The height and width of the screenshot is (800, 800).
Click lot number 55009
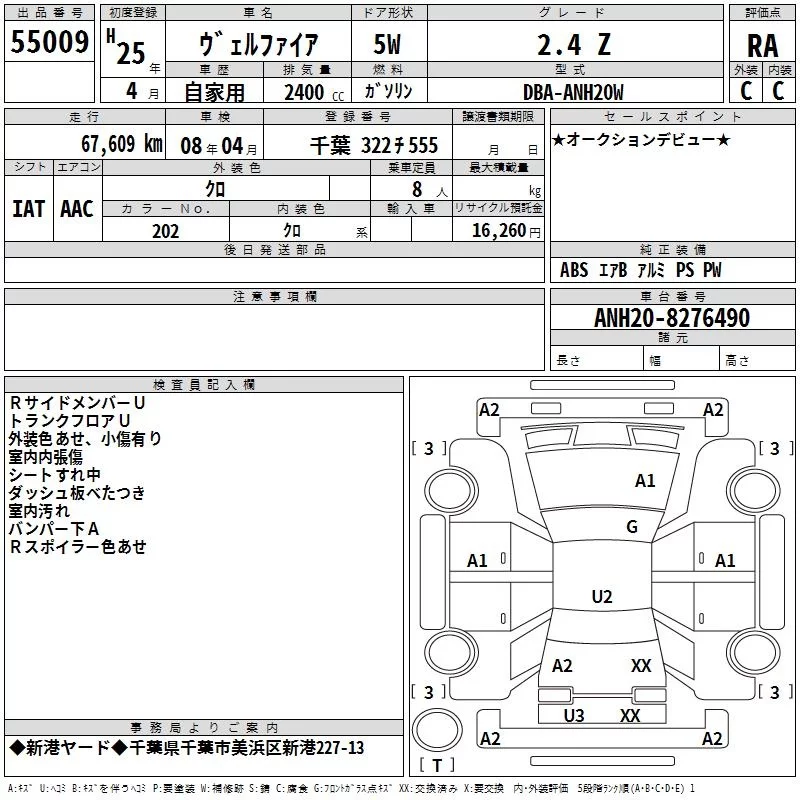(49, 42)
